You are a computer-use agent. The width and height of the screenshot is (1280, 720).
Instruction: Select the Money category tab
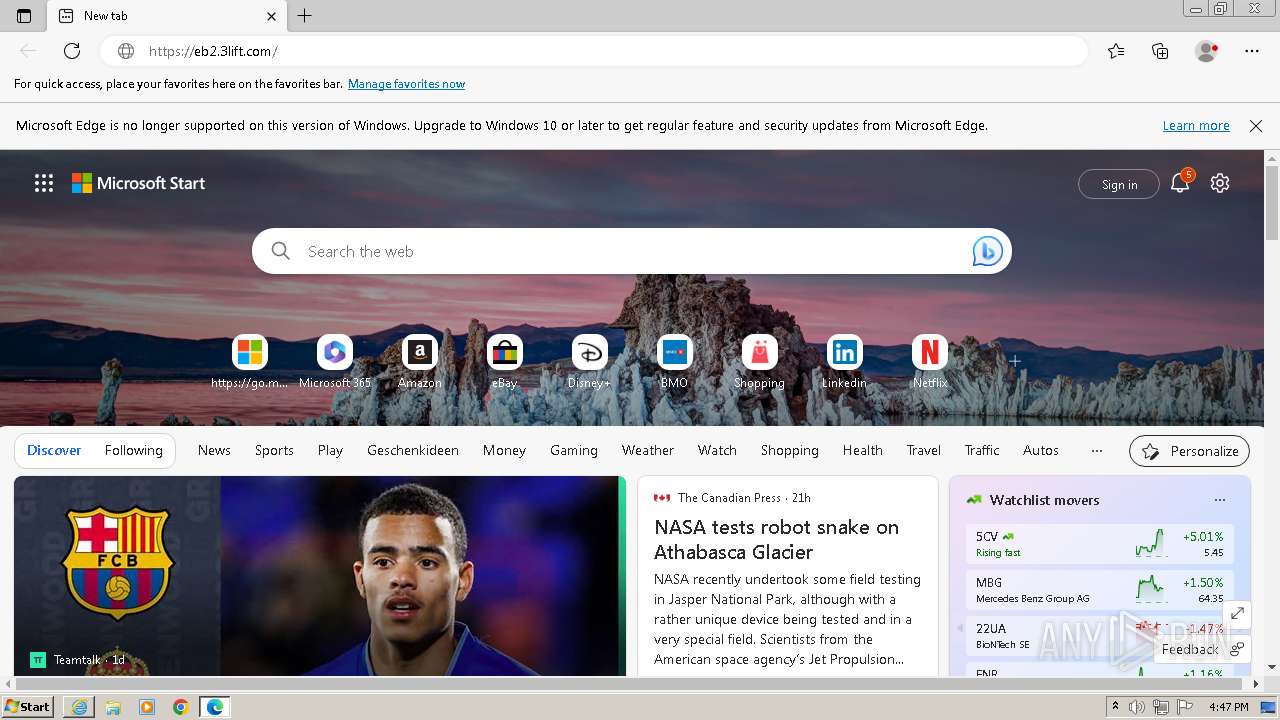pos(504,451)
